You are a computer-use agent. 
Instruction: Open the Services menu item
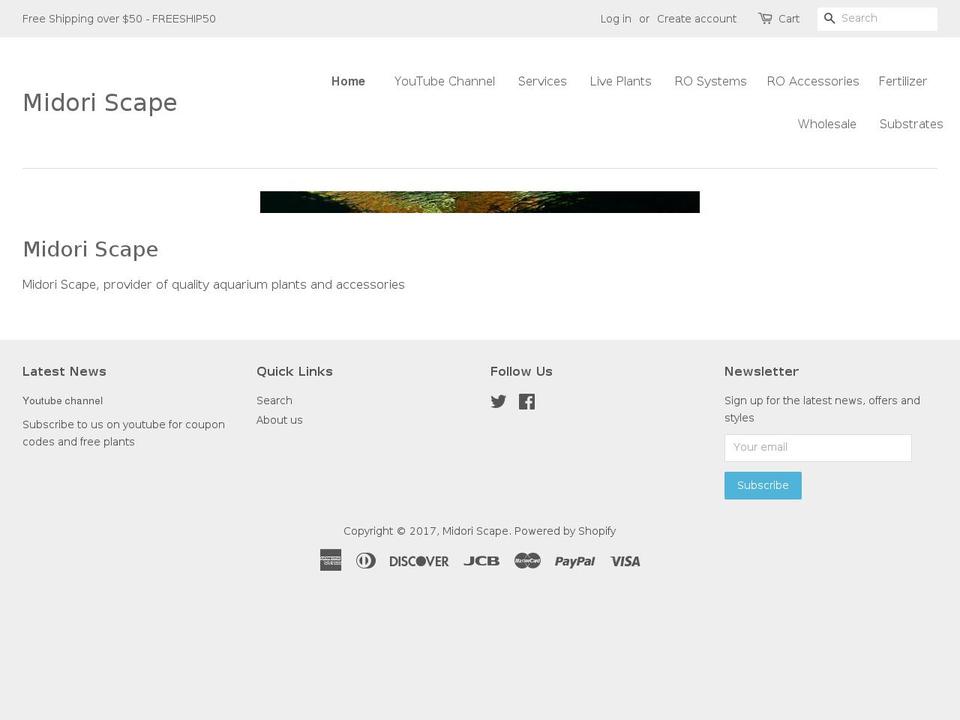[x=542, y=81]
